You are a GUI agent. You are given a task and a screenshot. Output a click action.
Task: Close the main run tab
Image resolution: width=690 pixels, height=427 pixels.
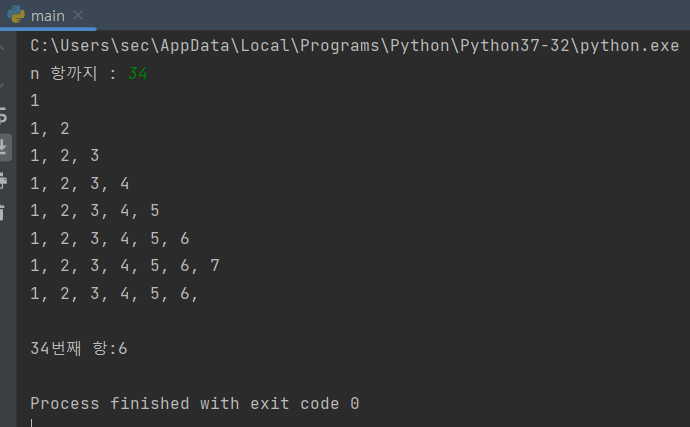(x=78, y=15)
